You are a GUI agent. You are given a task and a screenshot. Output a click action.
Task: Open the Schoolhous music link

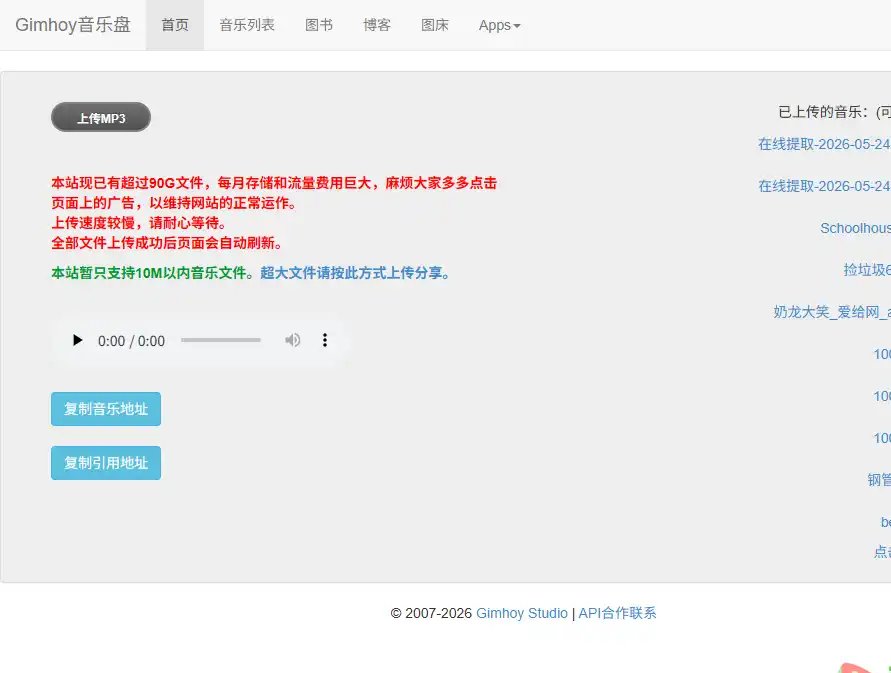click(x=855, y=229)
